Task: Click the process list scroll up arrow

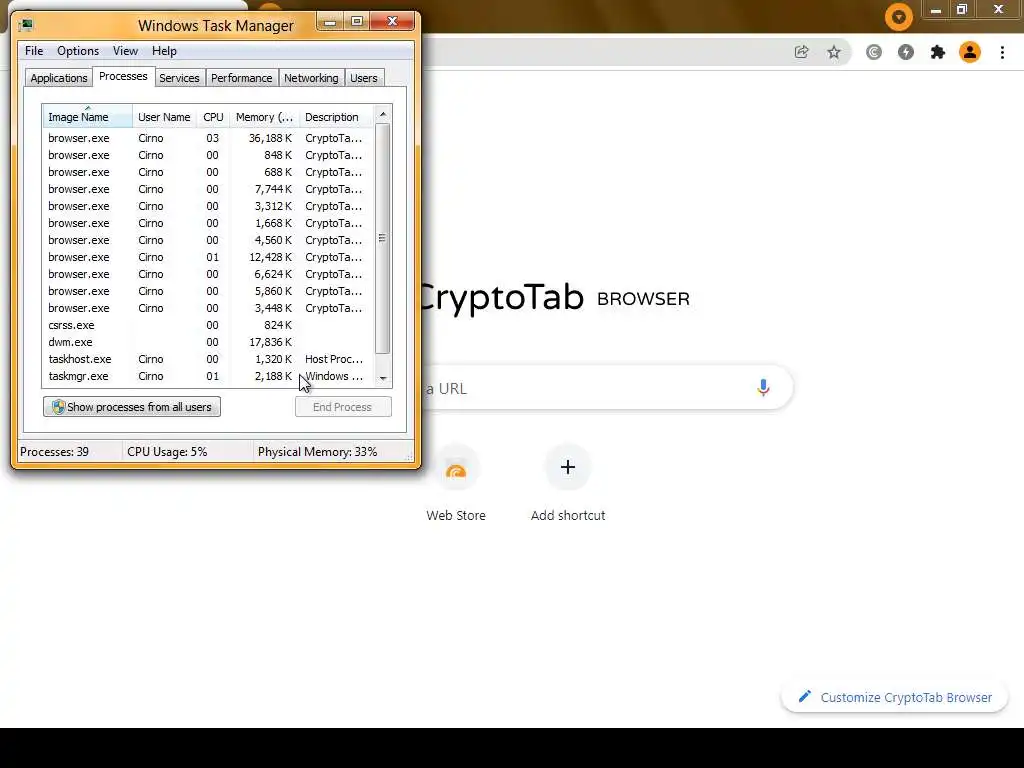Action: tap(383, 114)
